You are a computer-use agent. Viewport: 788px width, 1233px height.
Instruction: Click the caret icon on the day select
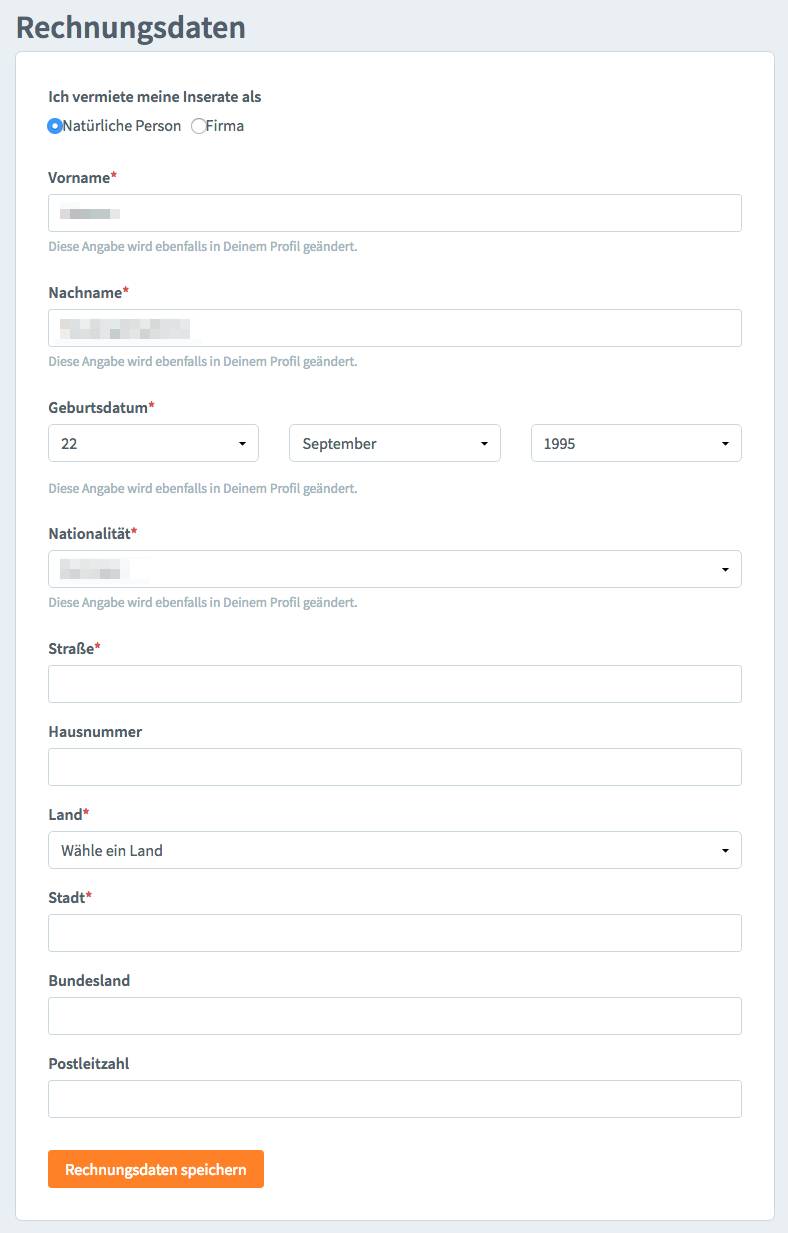(242, 444)
